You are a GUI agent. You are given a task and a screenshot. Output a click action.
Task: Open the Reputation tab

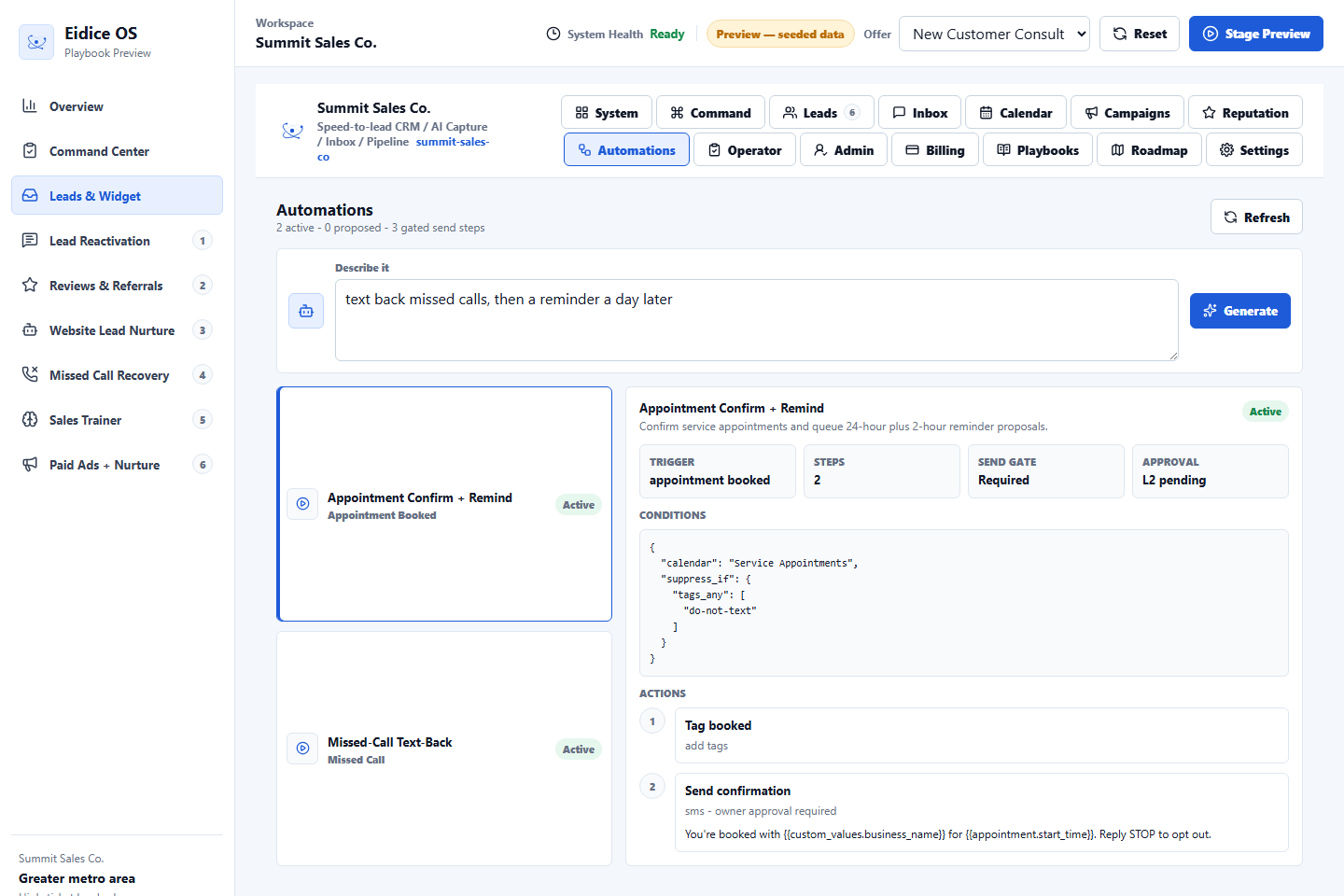[1245, 113]
